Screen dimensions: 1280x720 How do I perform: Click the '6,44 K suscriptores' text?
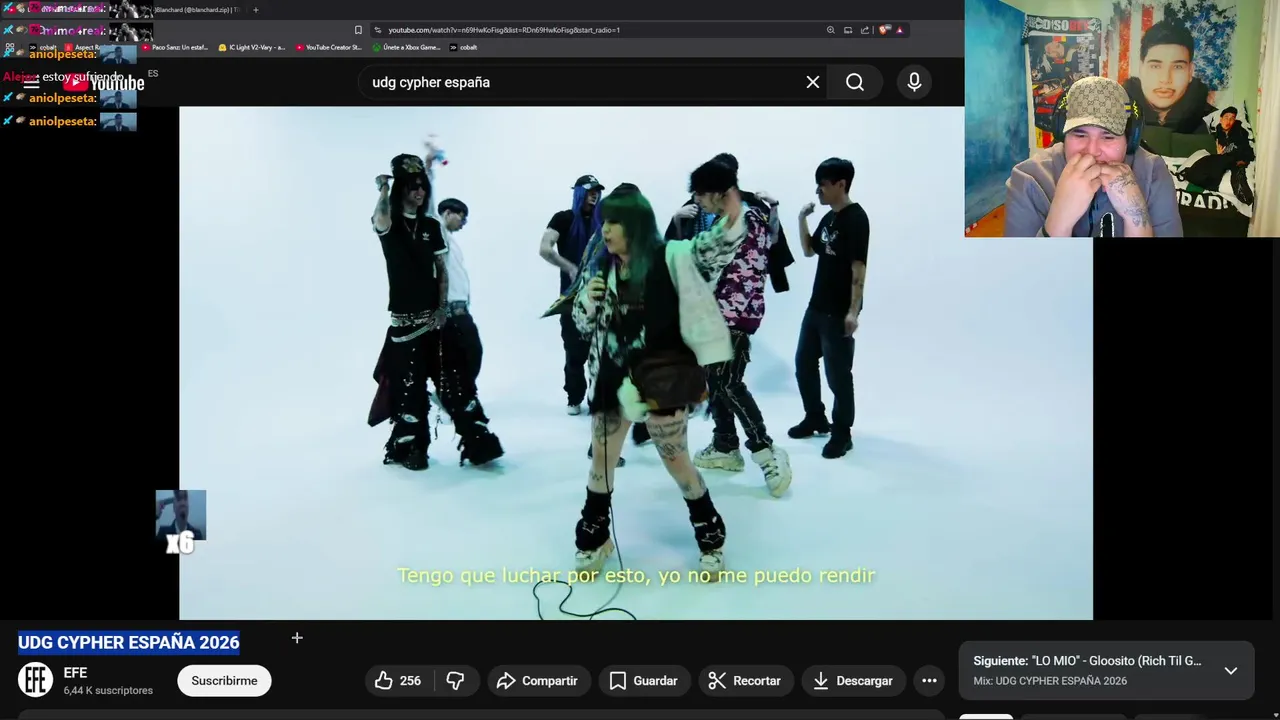click(108, 690)
